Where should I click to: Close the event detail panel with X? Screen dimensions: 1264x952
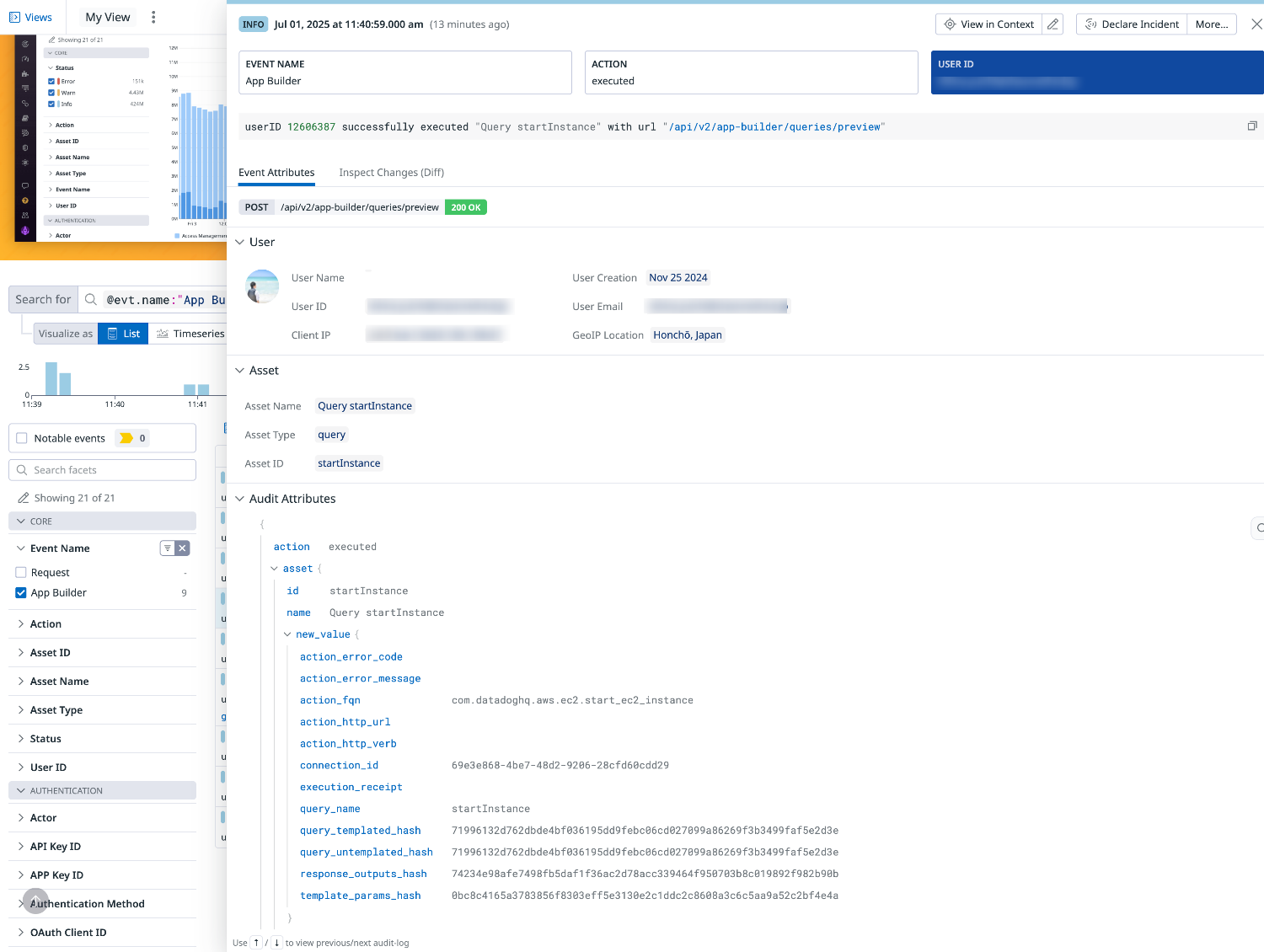click(1256, 24)
